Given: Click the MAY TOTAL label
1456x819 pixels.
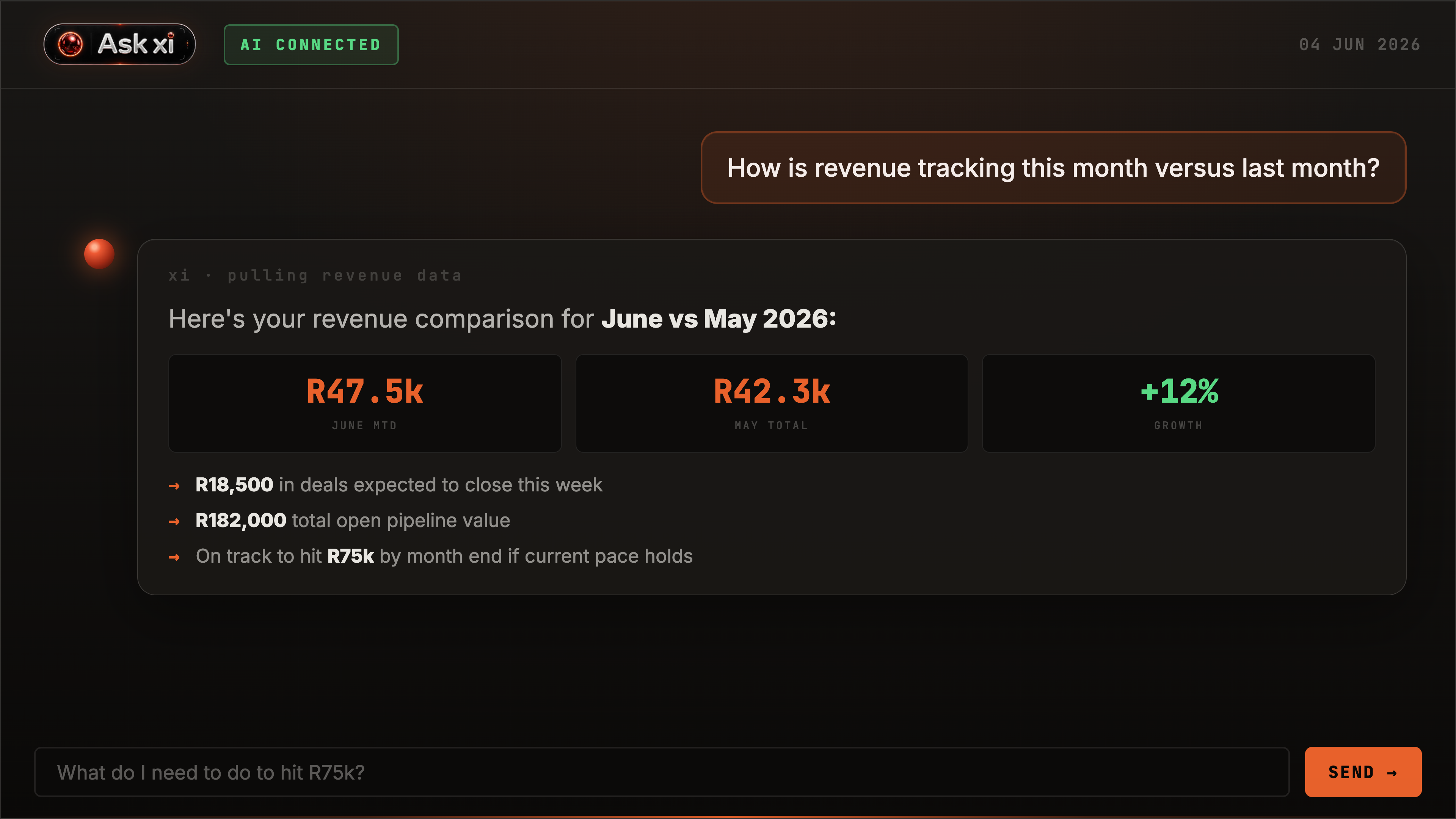Looking at the screenshot, I should coord(772,425).
